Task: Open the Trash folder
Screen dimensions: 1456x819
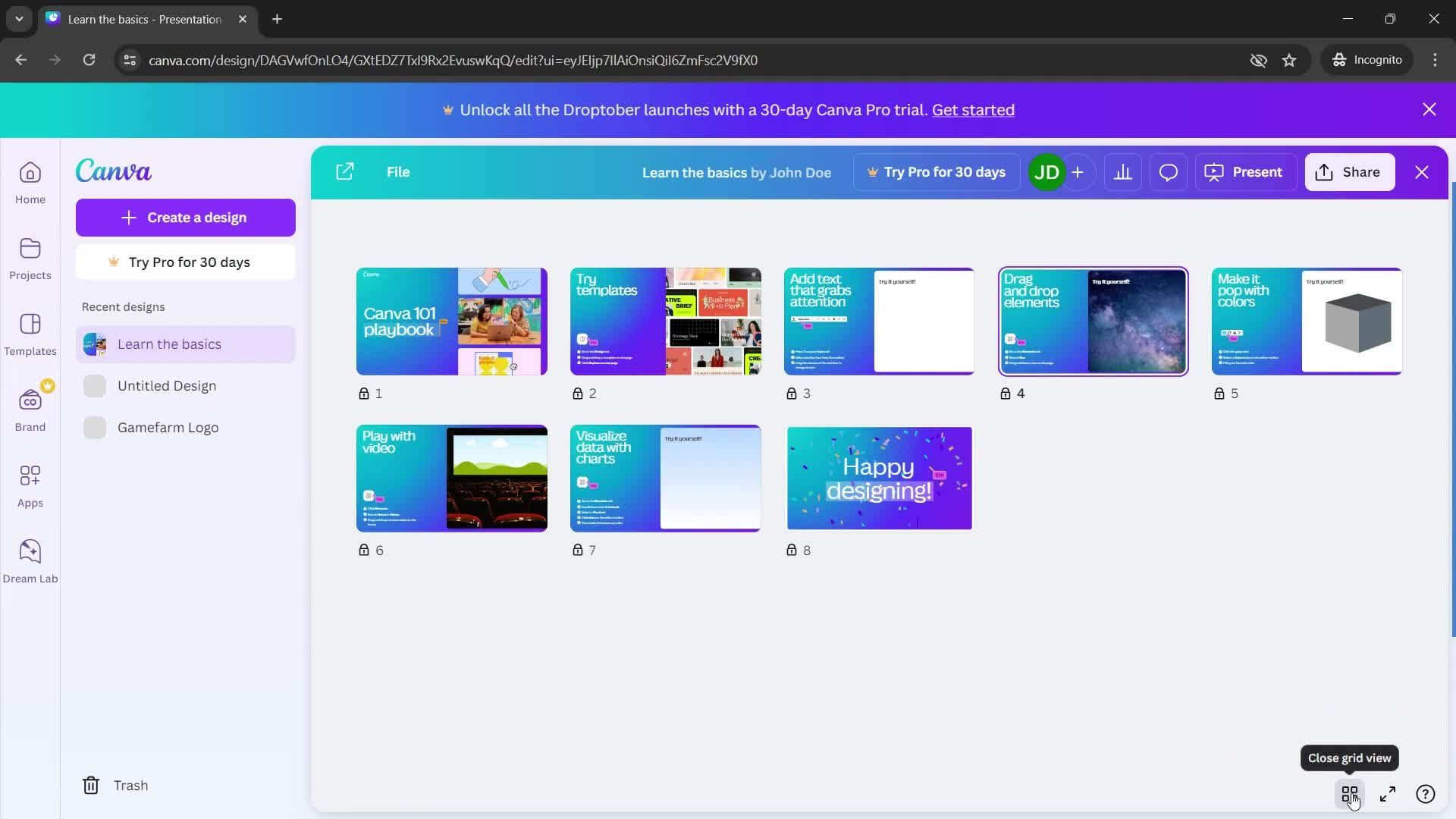Action: (115, 785)
